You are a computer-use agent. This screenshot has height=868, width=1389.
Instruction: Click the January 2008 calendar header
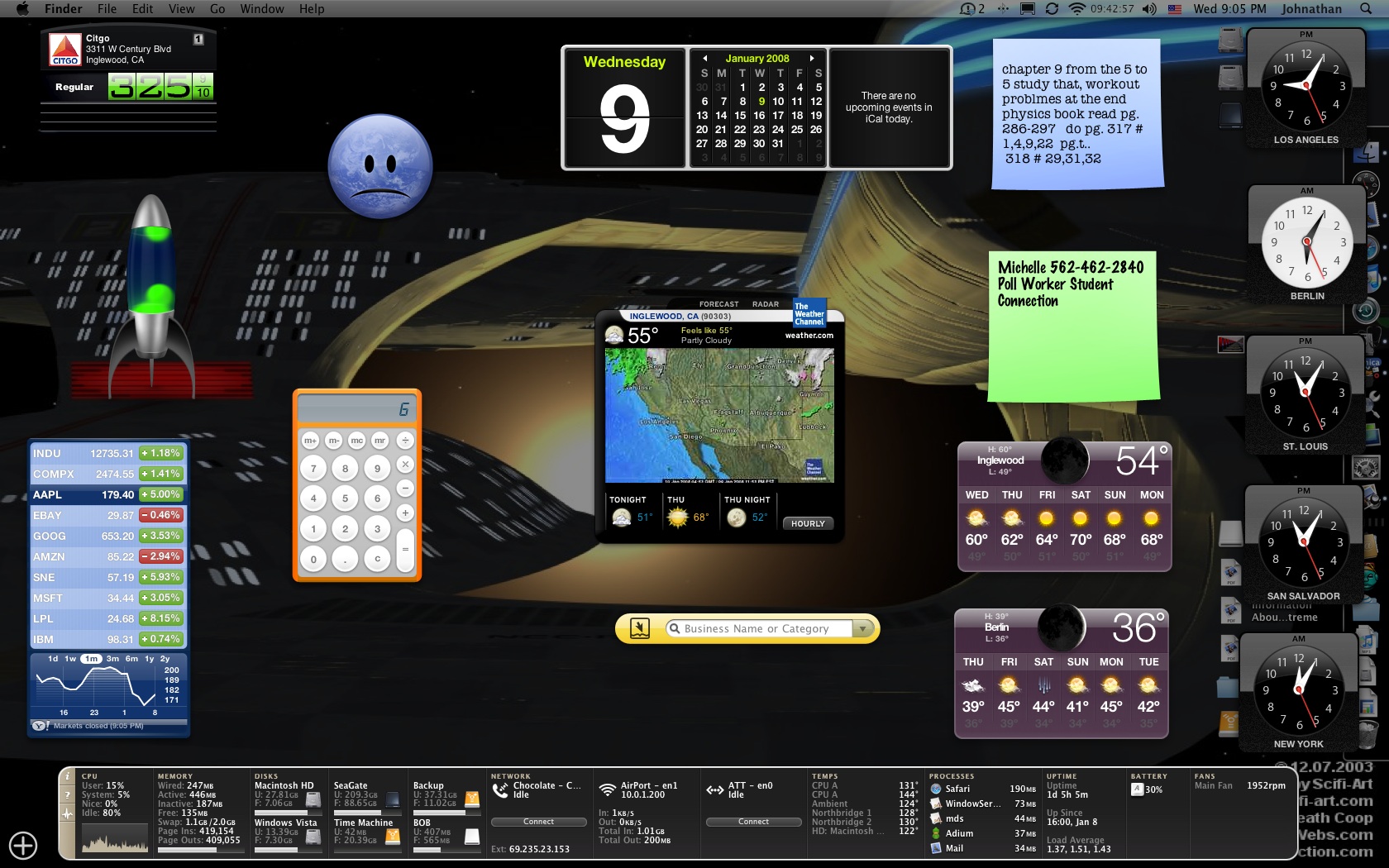(x=757, y=59)
